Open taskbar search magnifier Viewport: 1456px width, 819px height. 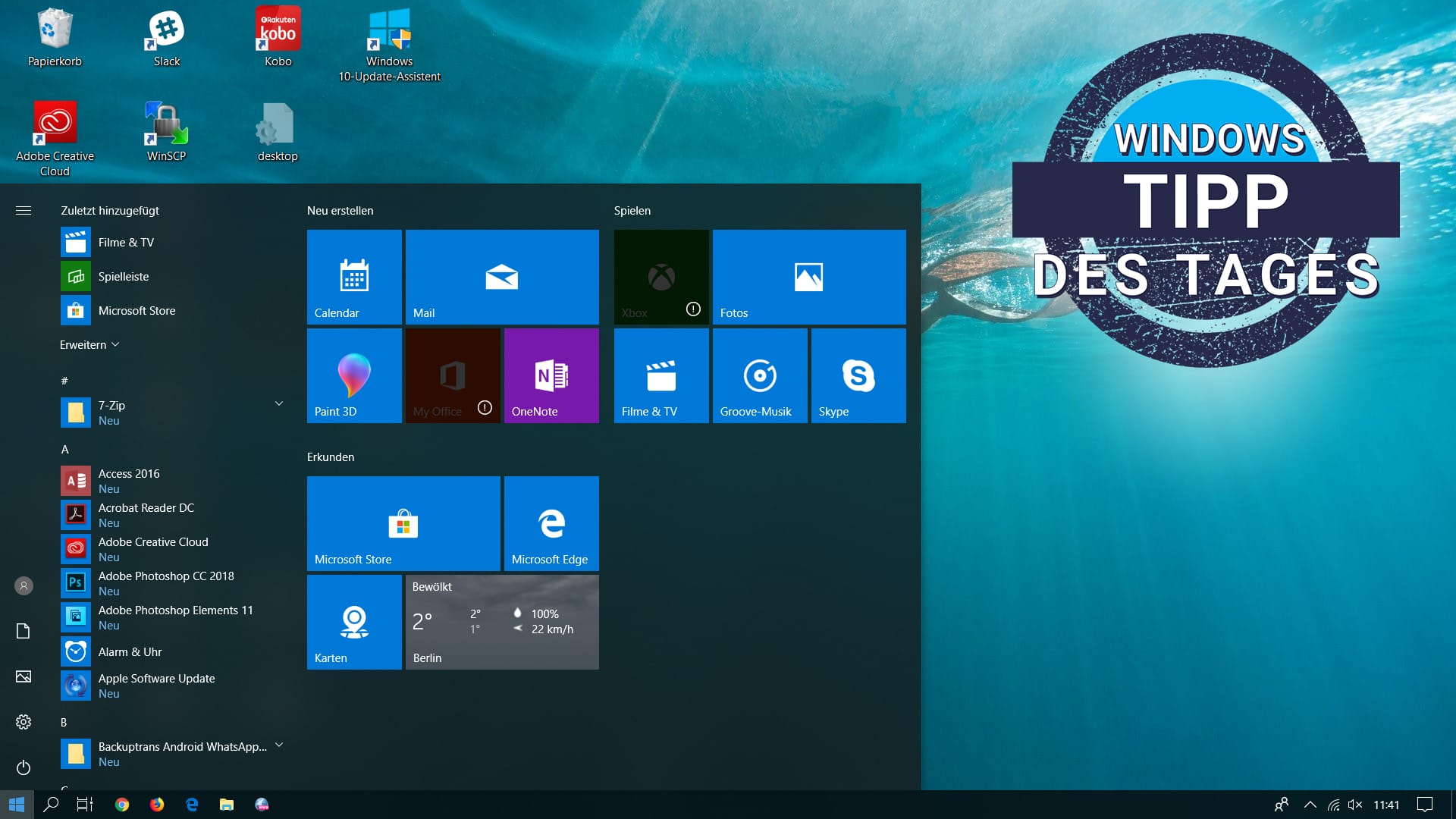(51, 805)
